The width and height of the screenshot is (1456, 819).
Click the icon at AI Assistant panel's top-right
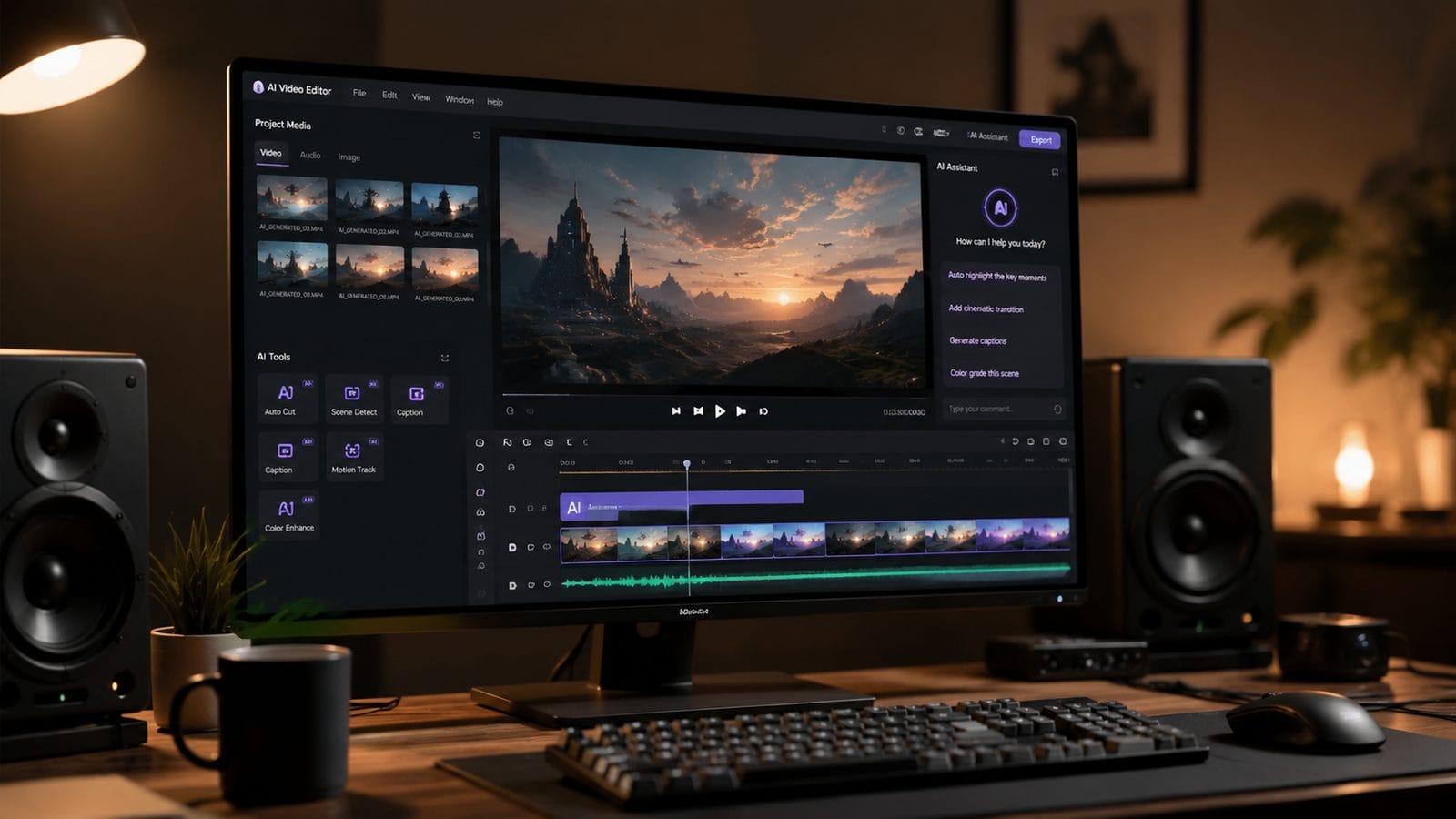(x=1055, y=172)
